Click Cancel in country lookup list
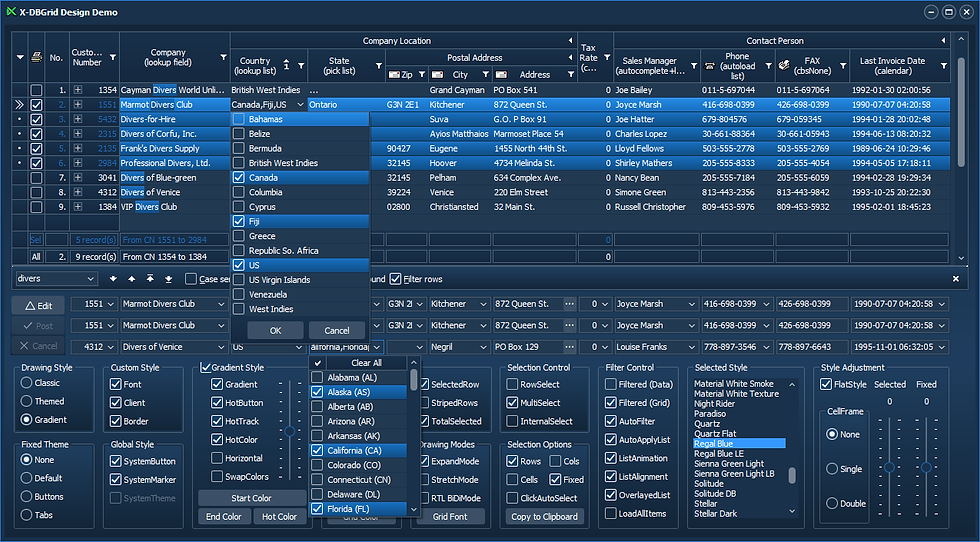Viewport: 980px width, 542px height. coord(336,331)
